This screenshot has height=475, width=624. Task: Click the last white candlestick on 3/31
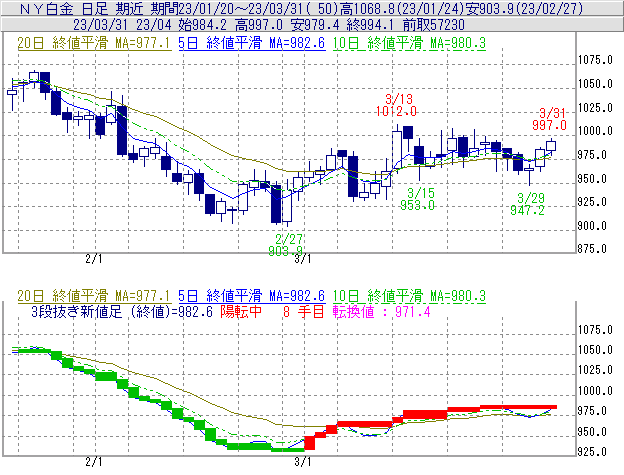(551, 146)
